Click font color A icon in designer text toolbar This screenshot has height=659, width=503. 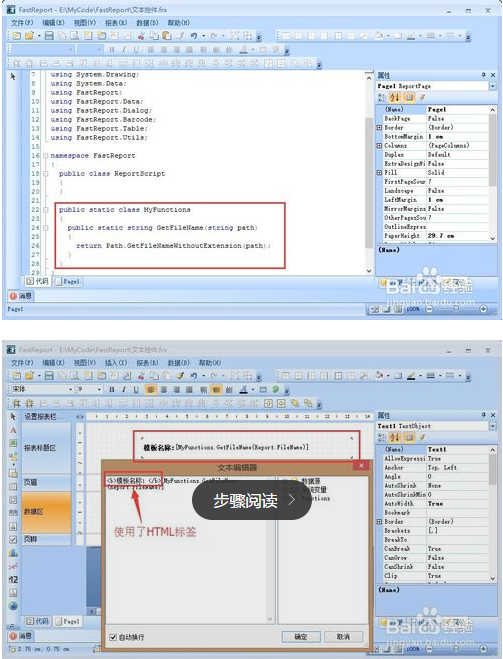tap(243, 390)
